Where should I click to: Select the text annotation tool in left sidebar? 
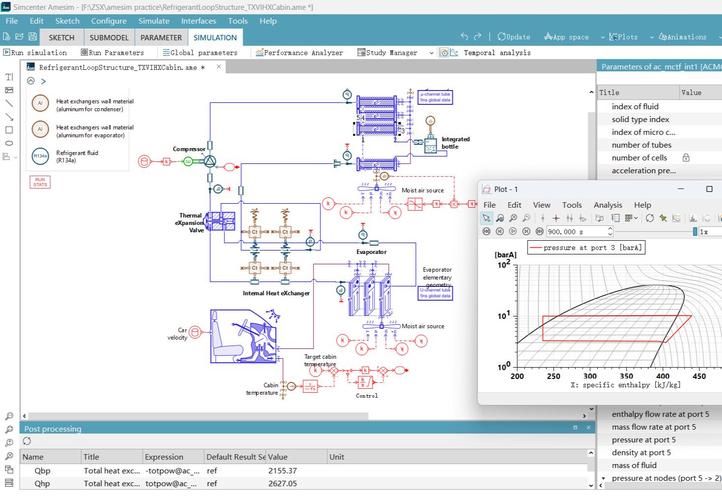click(x=9, y=76)
